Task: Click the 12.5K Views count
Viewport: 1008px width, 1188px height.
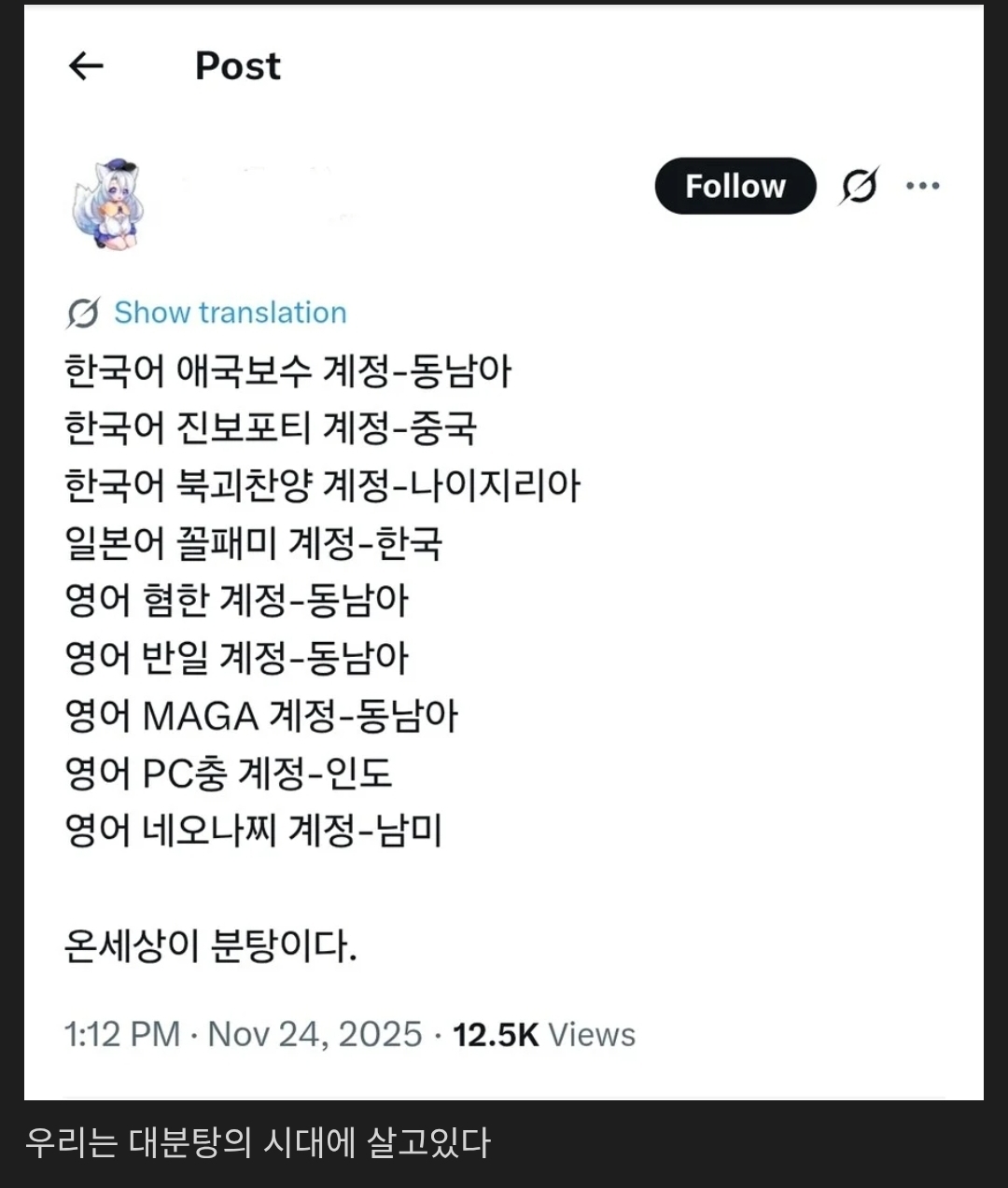Action: point(543,1034)
